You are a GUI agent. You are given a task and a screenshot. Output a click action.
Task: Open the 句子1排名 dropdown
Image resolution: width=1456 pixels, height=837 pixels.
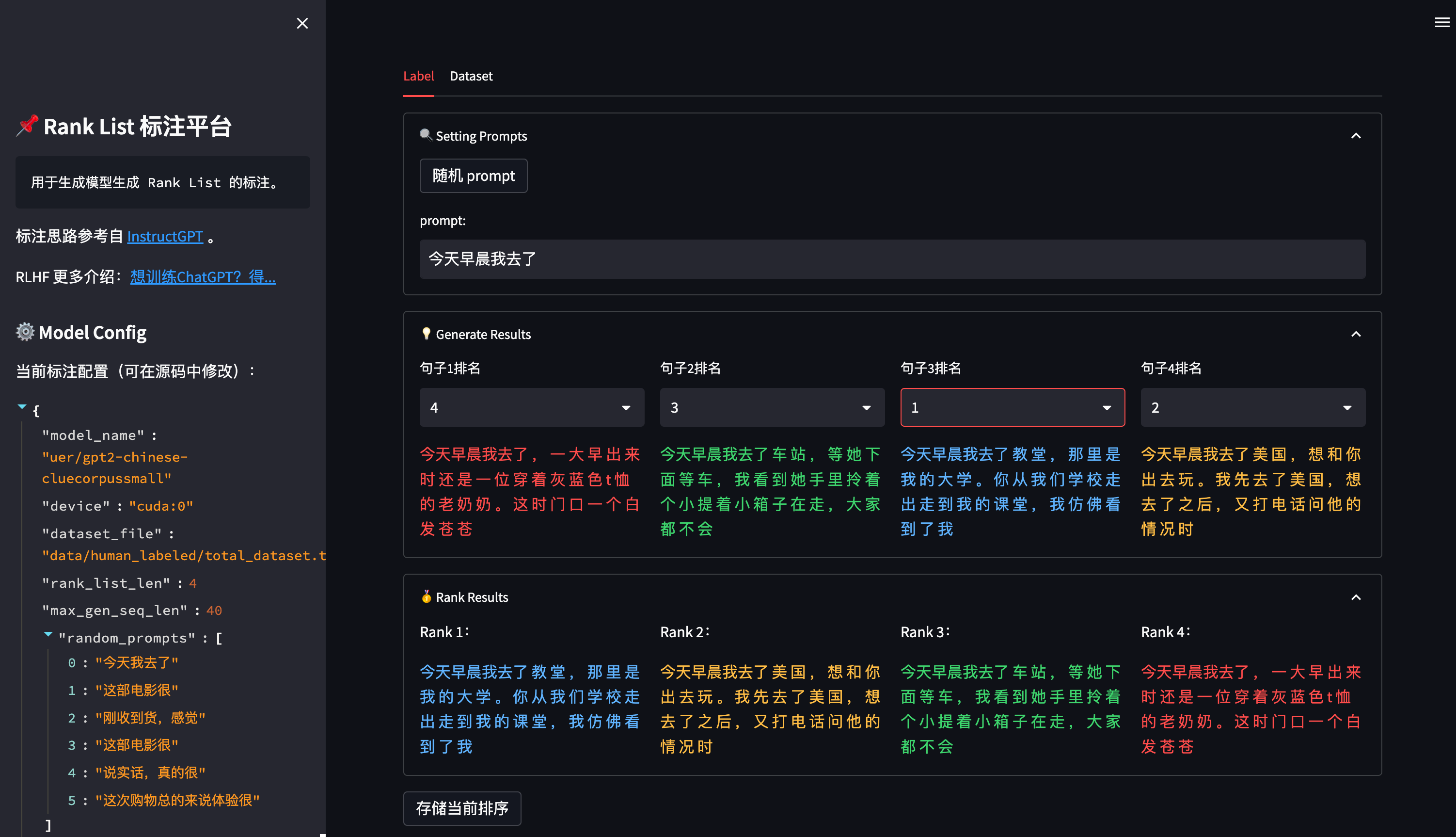click(x=532, y=407)
